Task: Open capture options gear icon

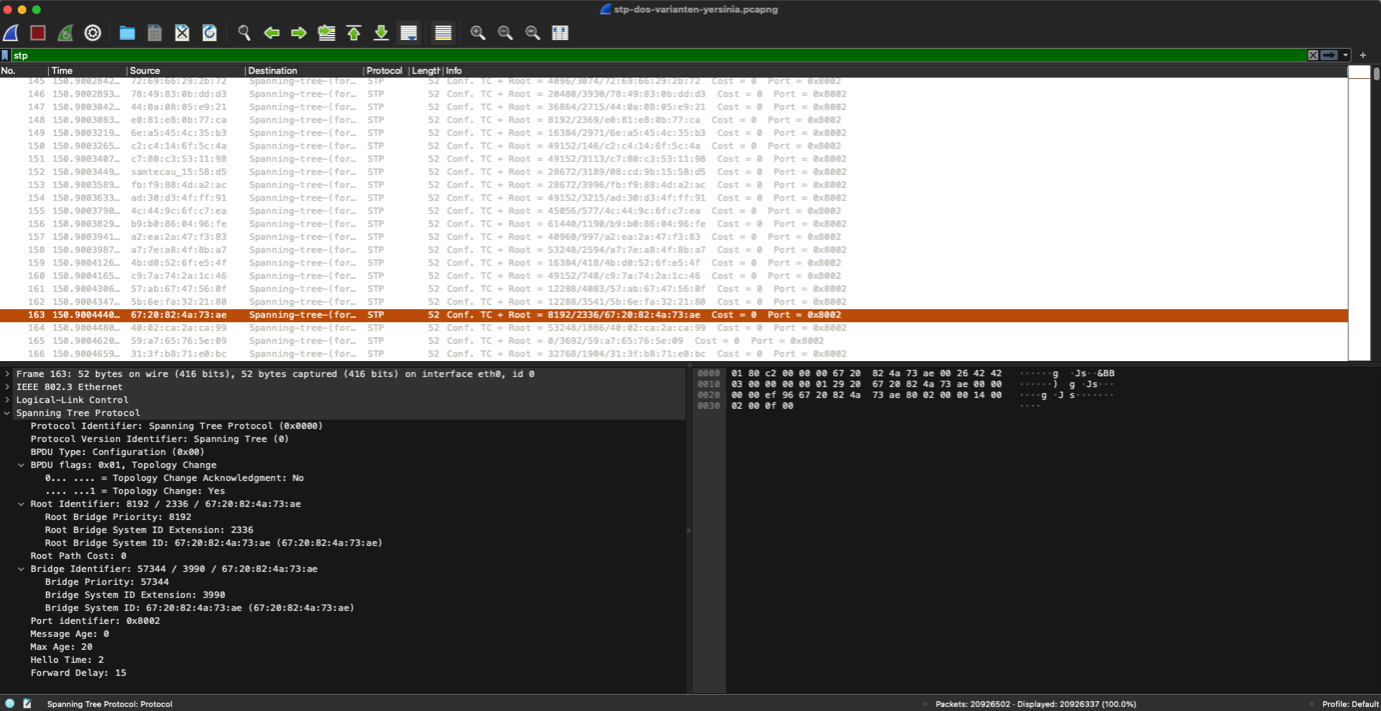Action: (93, 33)
